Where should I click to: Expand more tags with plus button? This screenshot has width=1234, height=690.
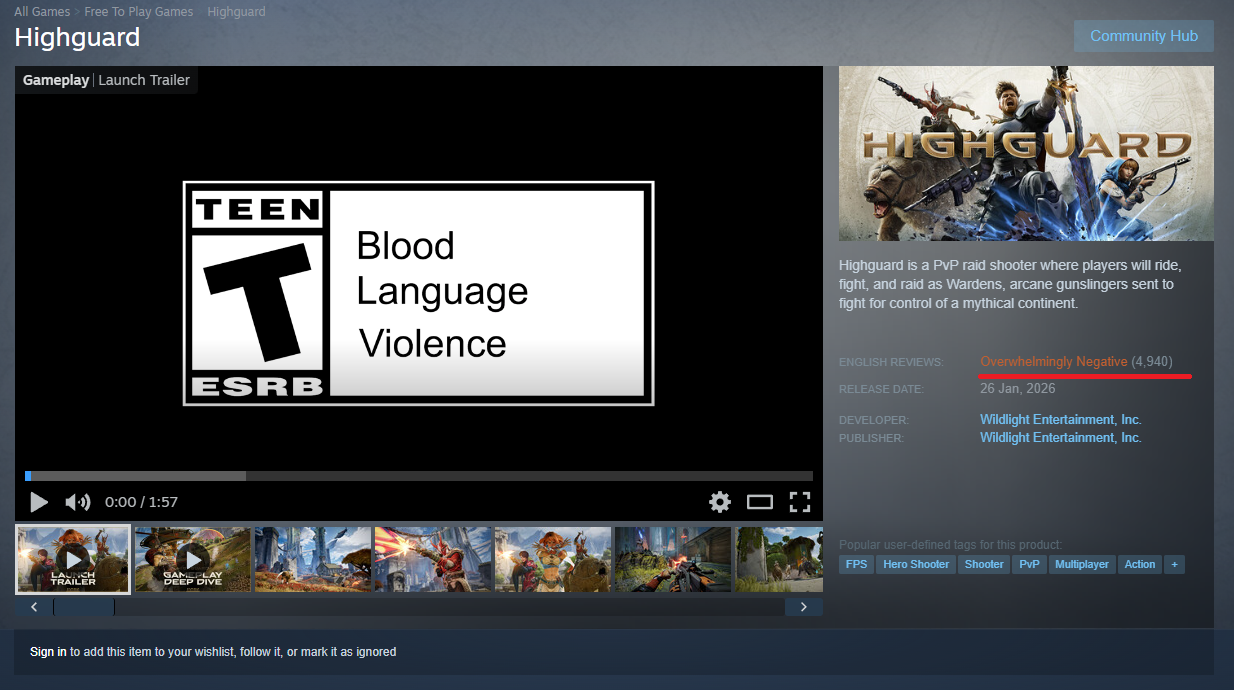point(1174,564)
